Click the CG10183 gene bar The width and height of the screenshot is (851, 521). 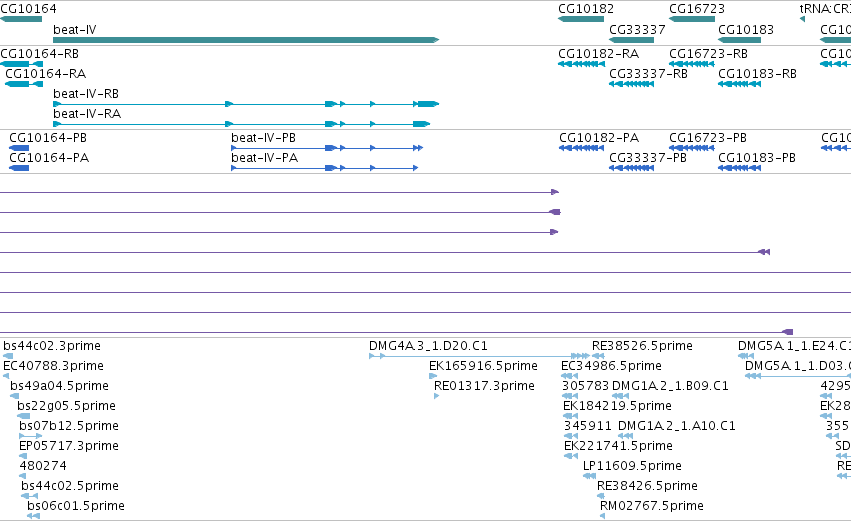(739, 40)
